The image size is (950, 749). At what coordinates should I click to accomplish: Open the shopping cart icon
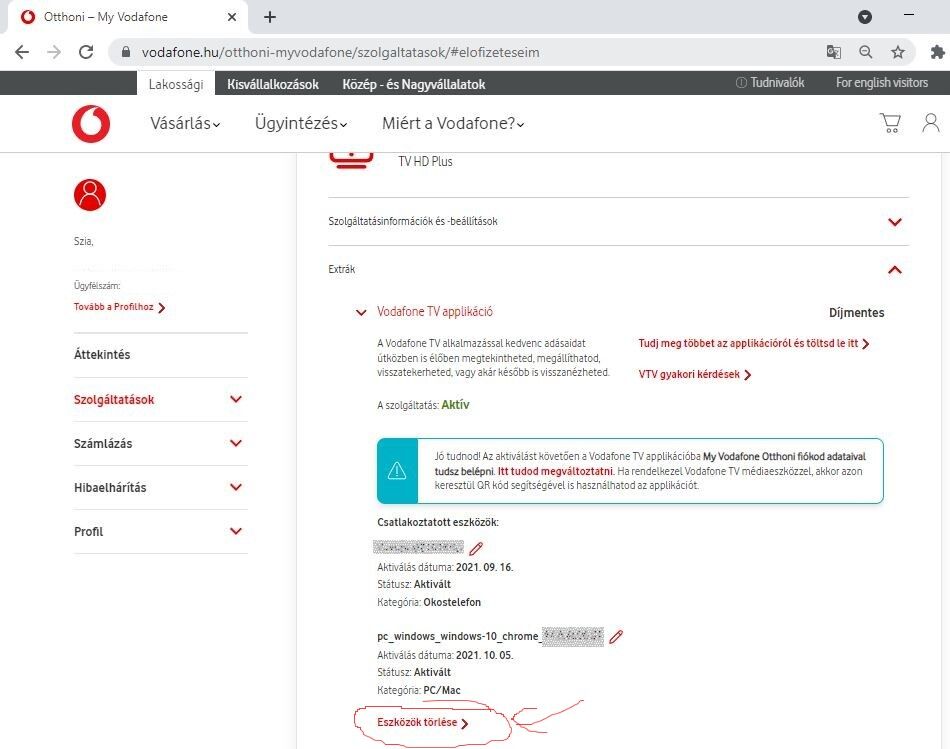coord(890,123)
